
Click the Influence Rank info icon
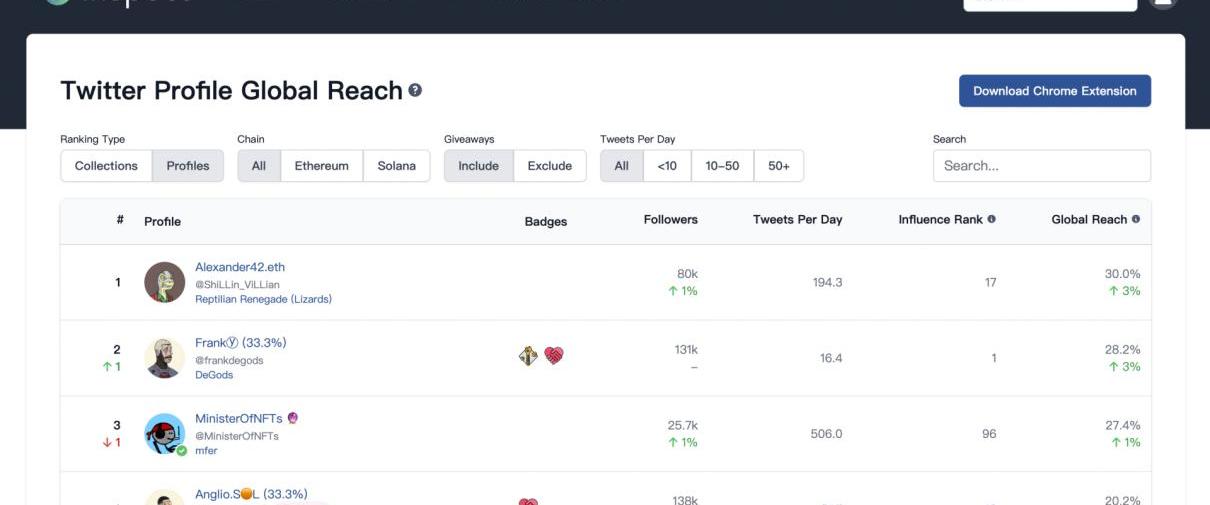(x=992, y=219)
